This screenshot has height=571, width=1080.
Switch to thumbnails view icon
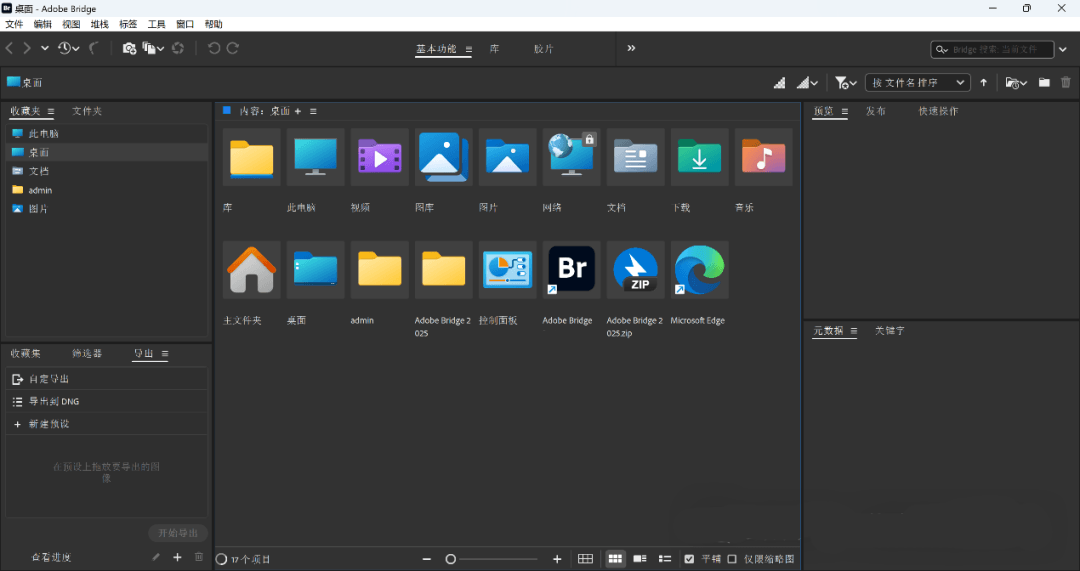click(615, 559)
